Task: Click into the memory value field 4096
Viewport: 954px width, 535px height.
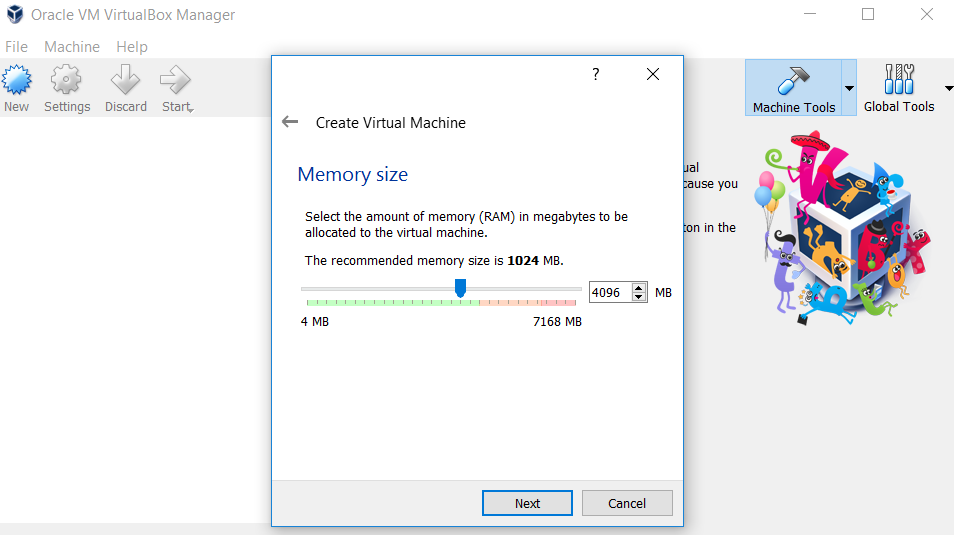Action: pos(610,292)
